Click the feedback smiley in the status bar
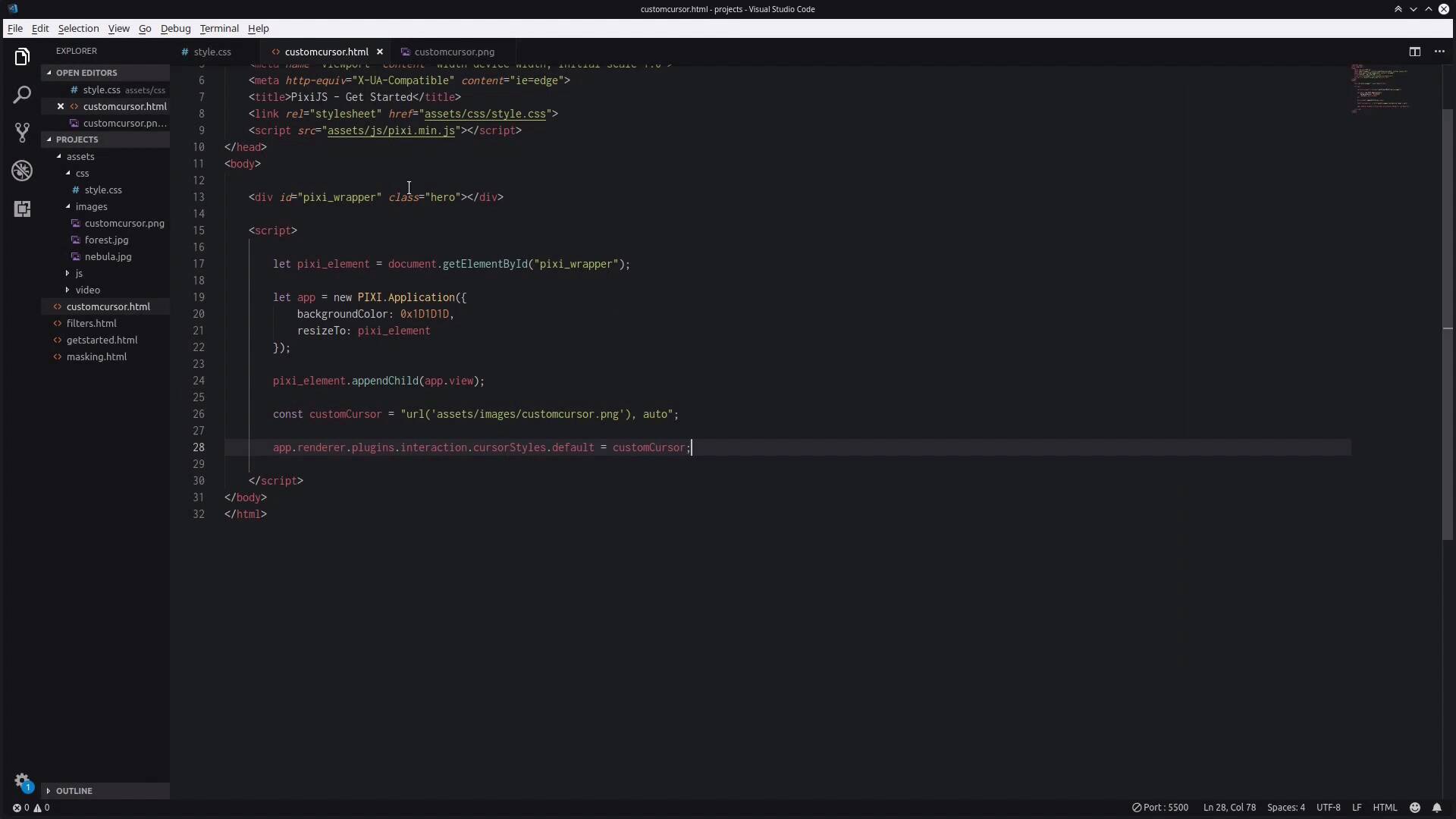Viewport: 1456px width, 819px height. tap(1414, 808)
